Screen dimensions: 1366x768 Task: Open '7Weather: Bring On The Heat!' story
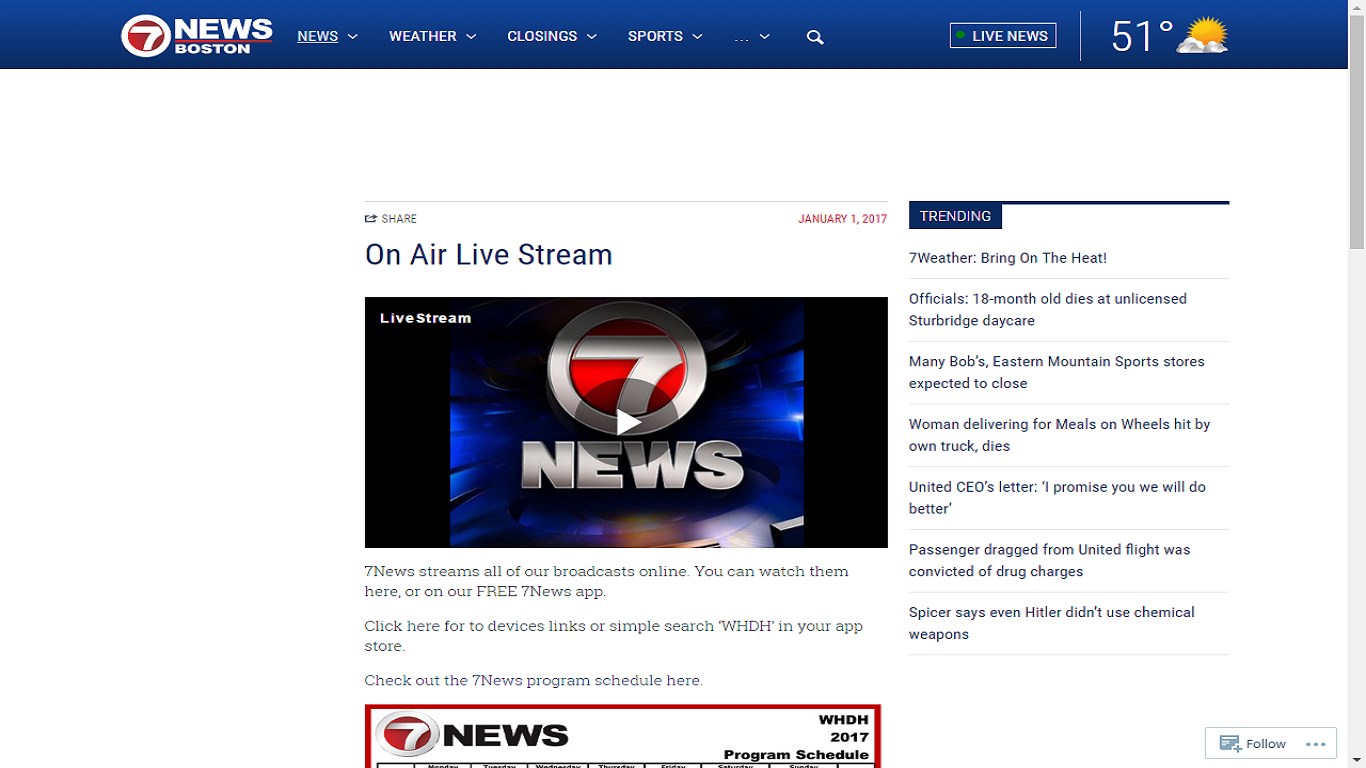(x=1008, y=258)
